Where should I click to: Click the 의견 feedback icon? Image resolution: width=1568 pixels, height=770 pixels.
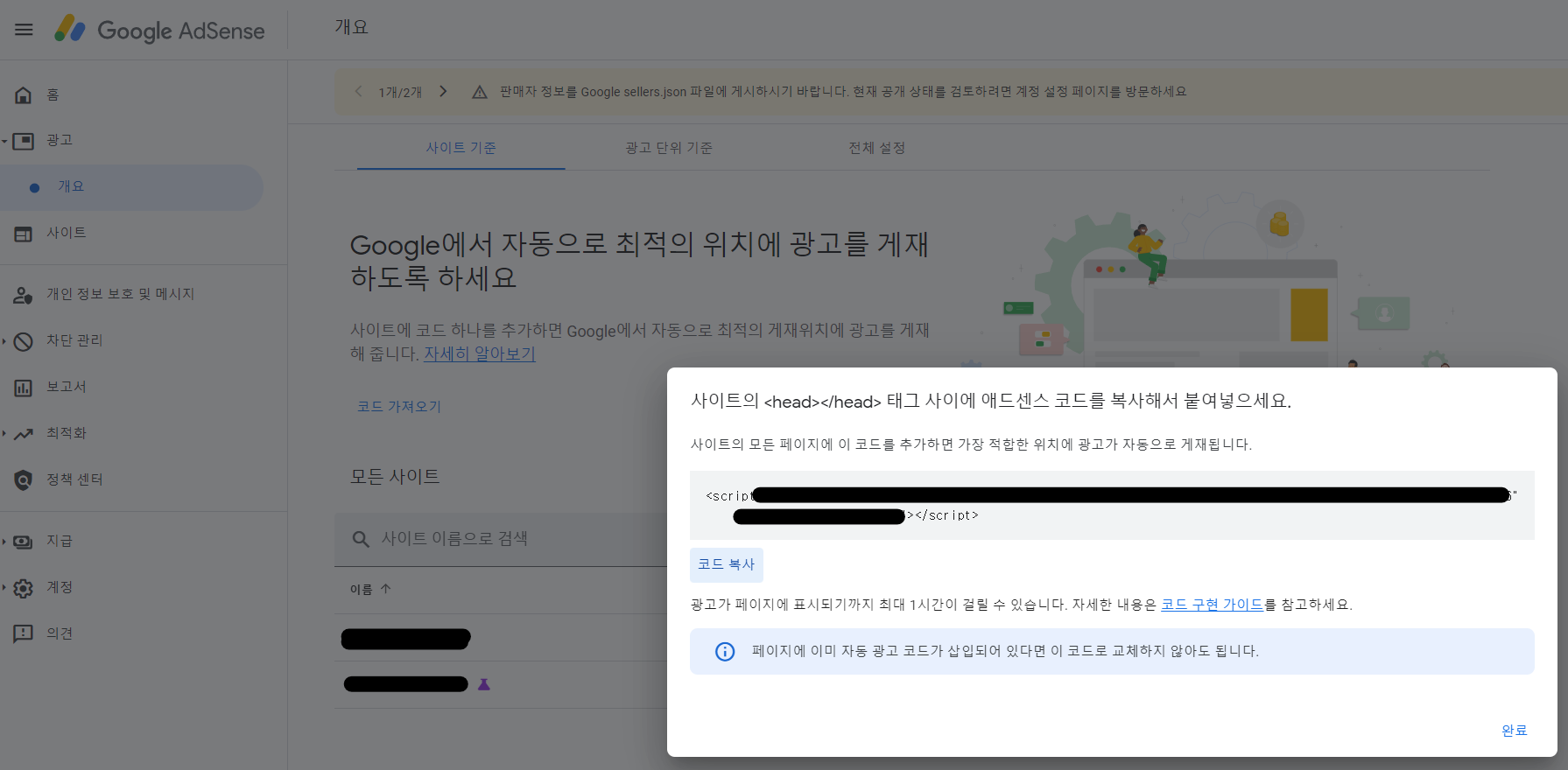tap(24, 634)
